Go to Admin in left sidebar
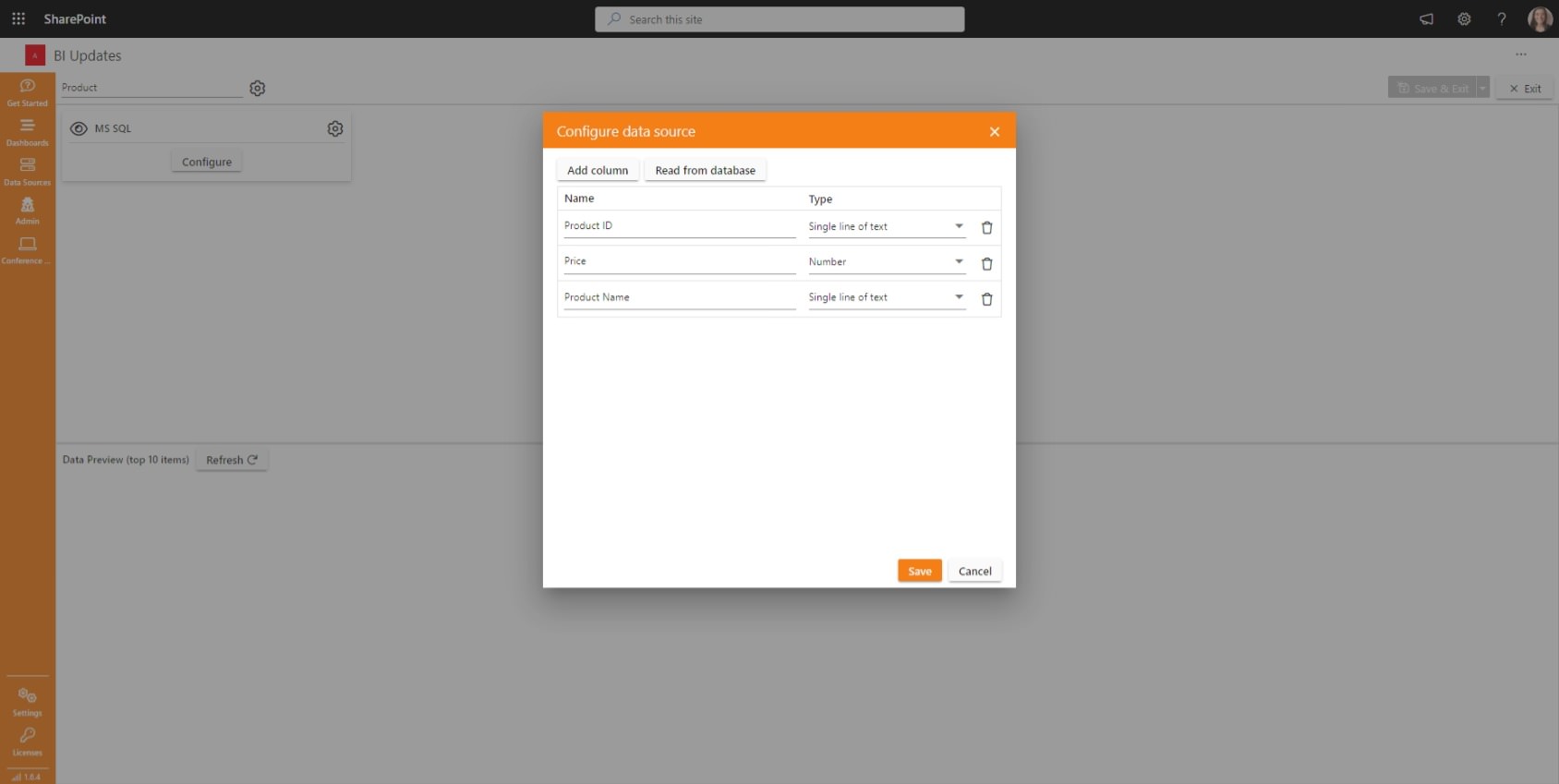This screenshot has height=784, width=1559. (x=28, y=211)
